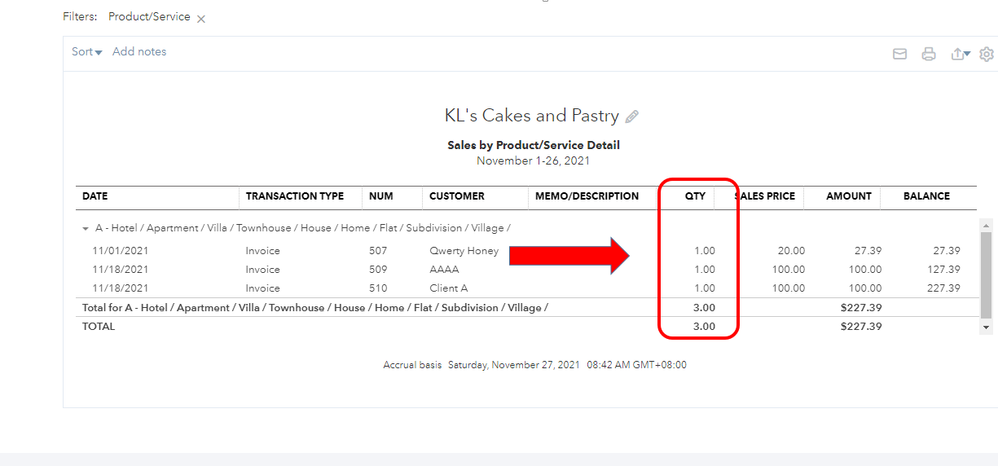This screenshot has width=998, height=466.
Task: Click the TRANSACTION TYPE column header
Action: [295, 196]
